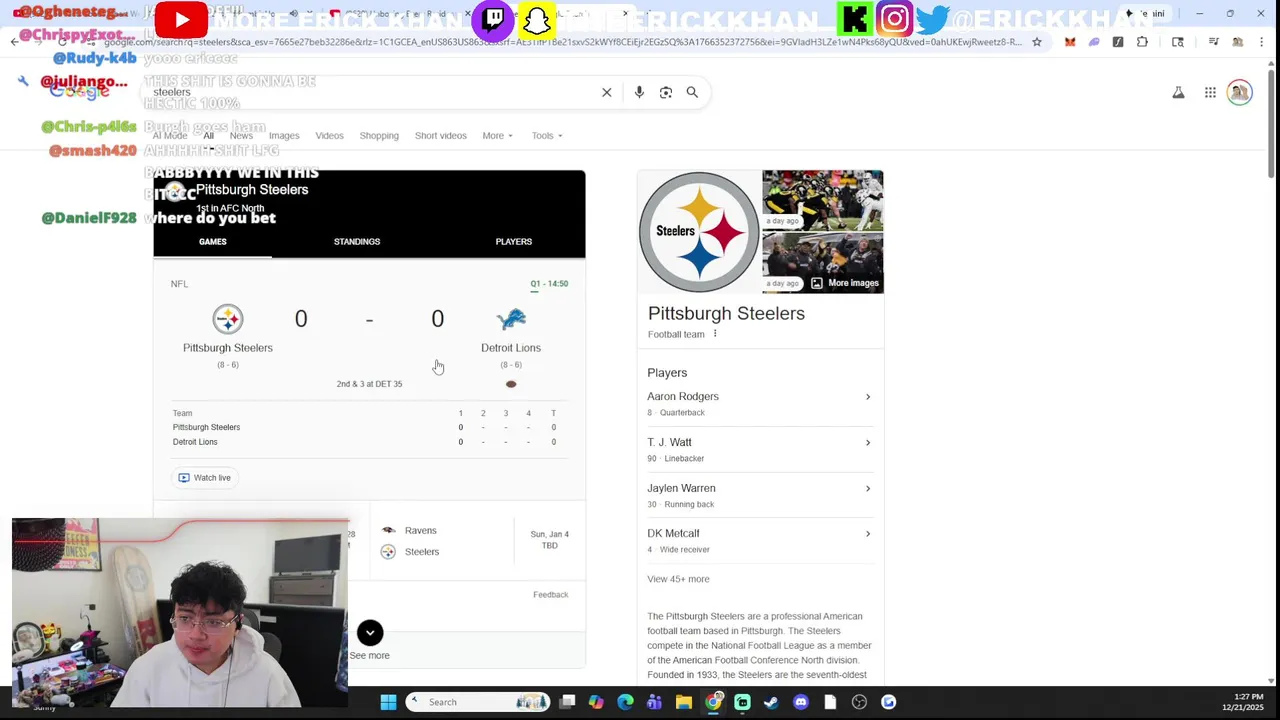Open the Chrome extensions puzzle menu
The image size is (1280, 720).
[1142, 42]
